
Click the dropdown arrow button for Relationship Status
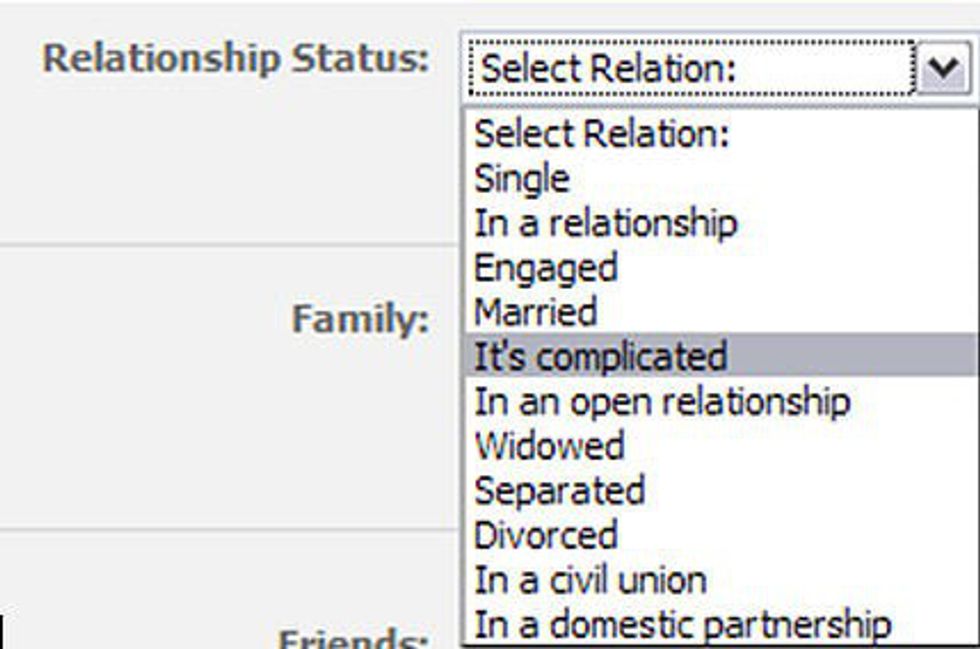pyautogui.click(x=943, y=69)
